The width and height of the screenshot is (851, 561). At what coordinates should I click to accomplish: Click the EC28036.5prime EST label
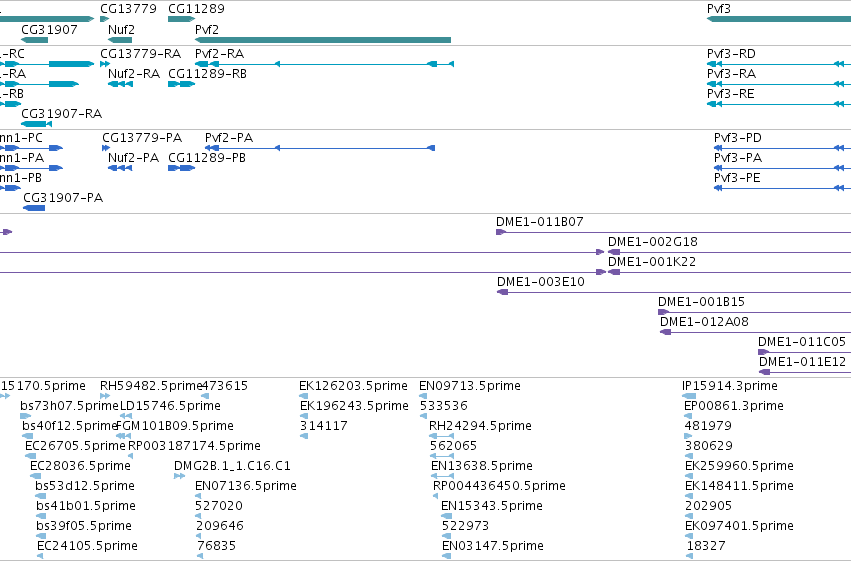80,467
